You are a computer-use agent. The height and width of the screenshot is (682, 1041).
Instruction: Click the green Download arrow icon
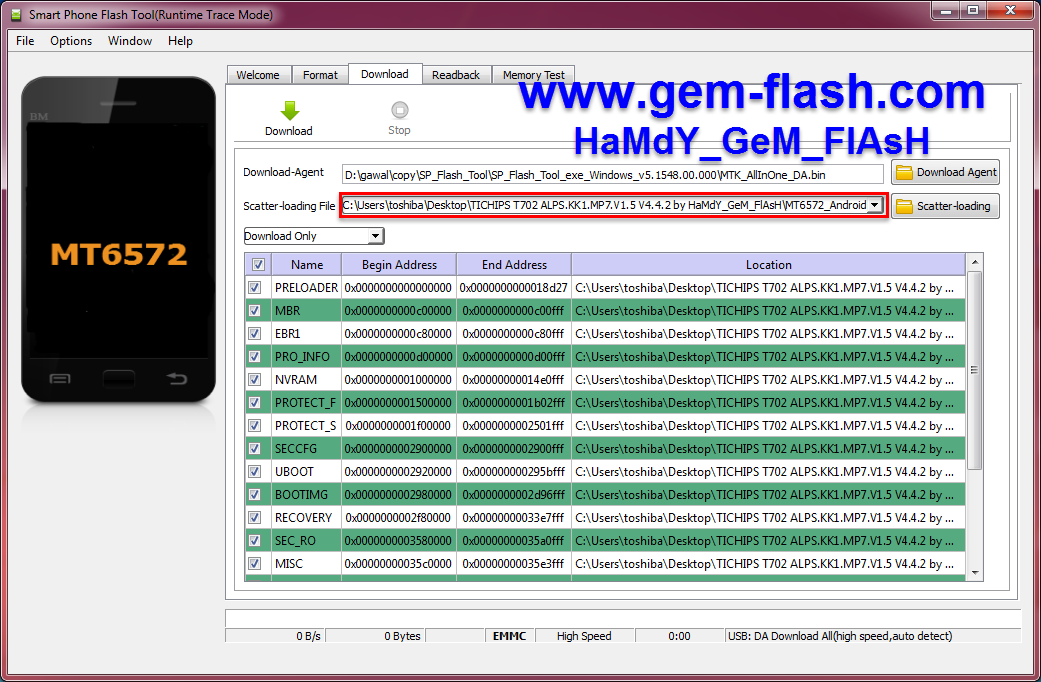pyautogui.click(x=289, y=110)
